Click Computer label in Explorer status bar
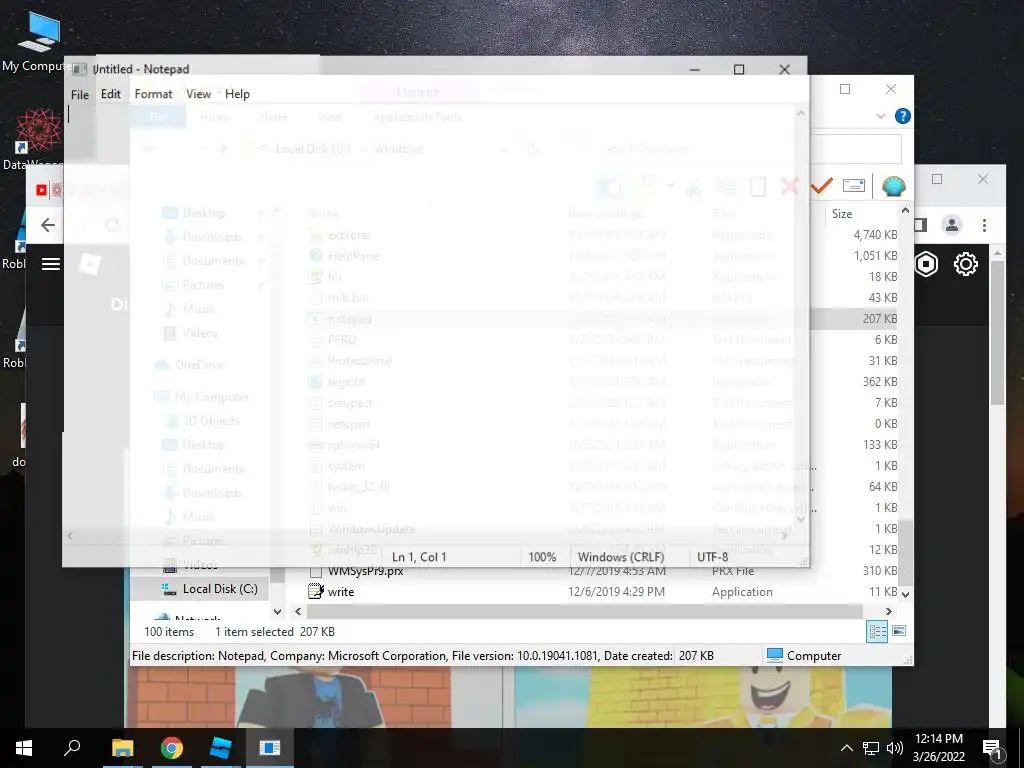 click(814, 656)
